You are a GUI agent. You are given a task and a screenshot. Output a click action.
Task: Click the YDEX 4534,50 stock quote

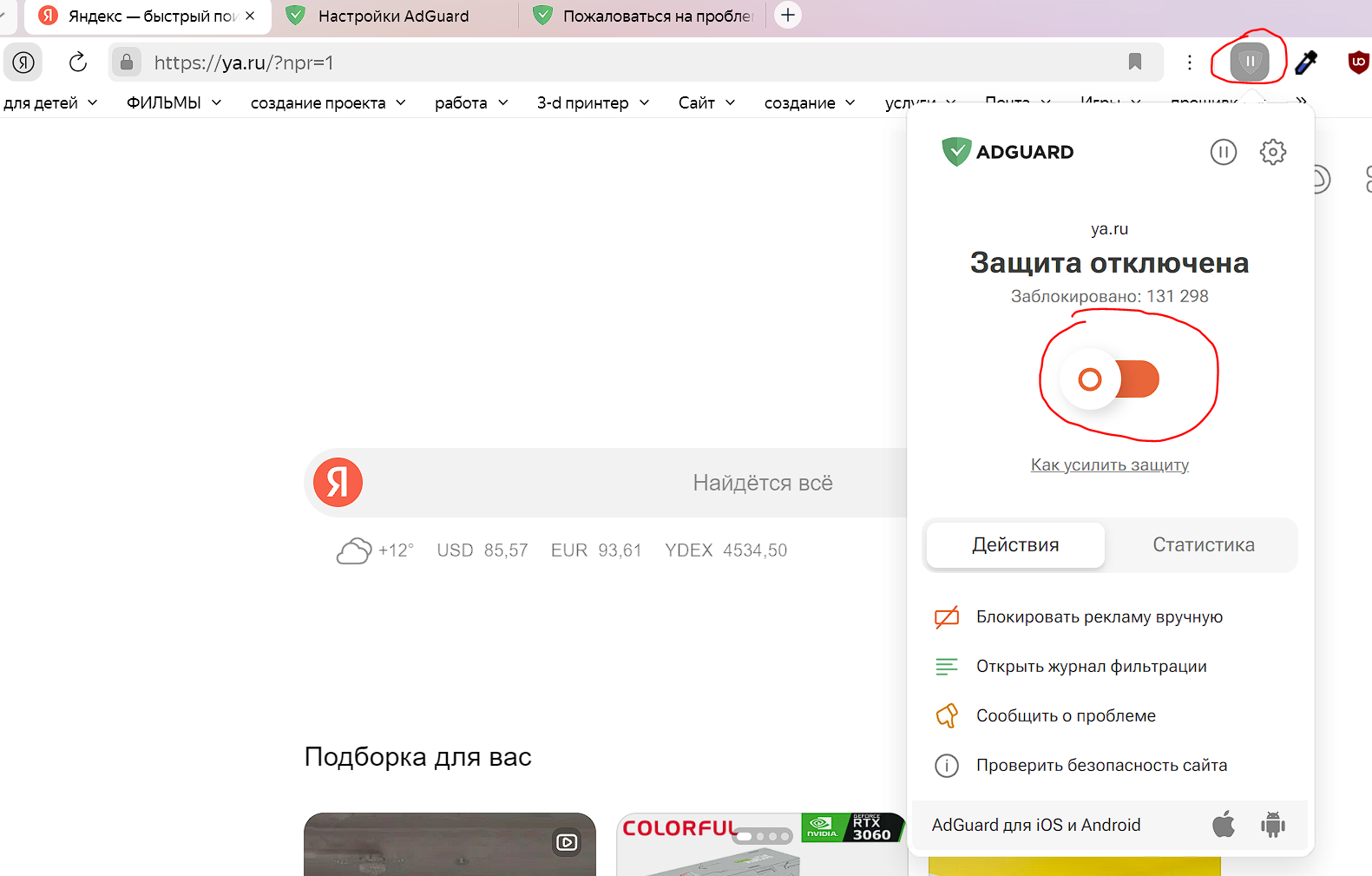(726, 550)
